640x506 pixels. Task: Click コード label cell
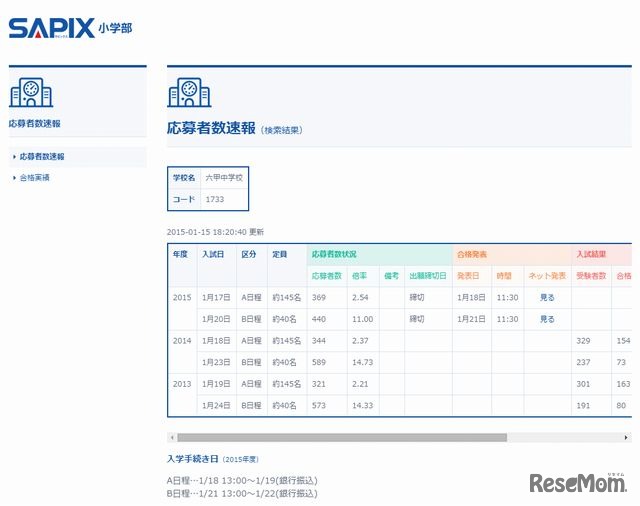point(184,199)
